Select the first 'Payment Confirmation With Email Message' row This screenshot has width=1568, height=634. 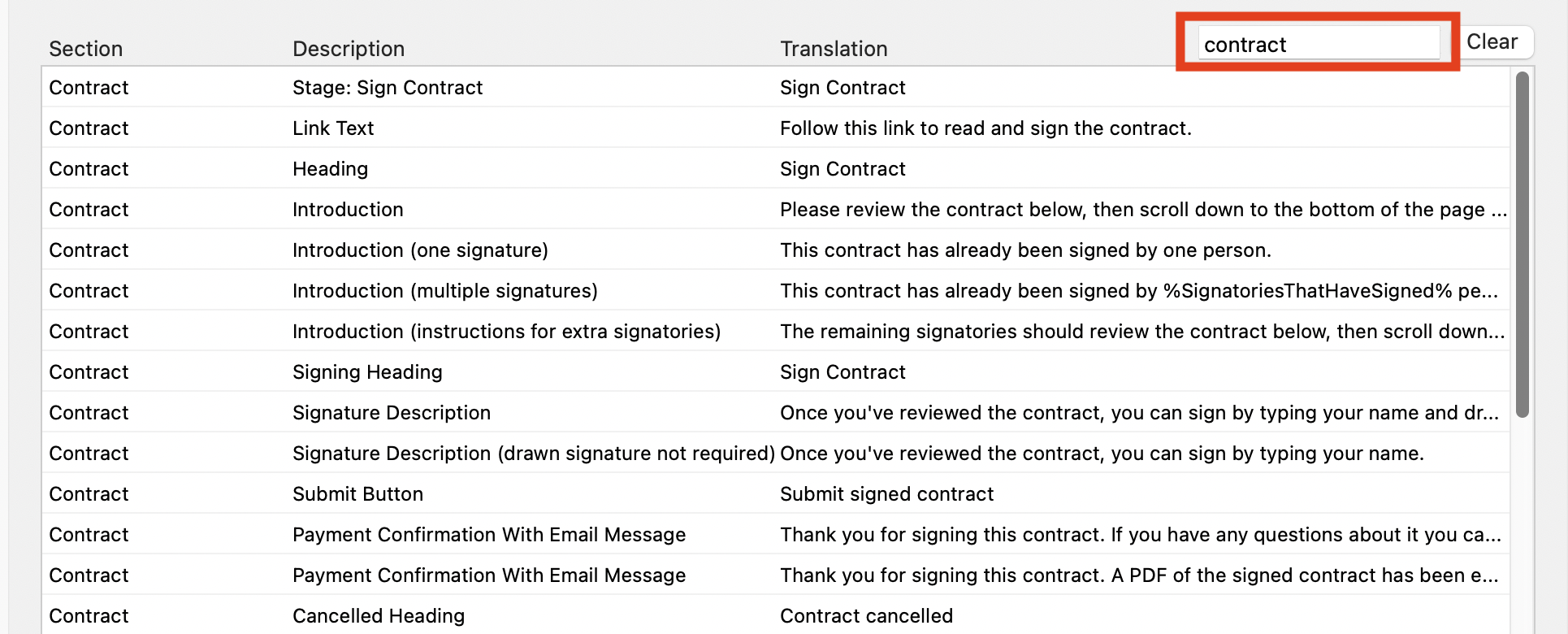click(487, 534)
